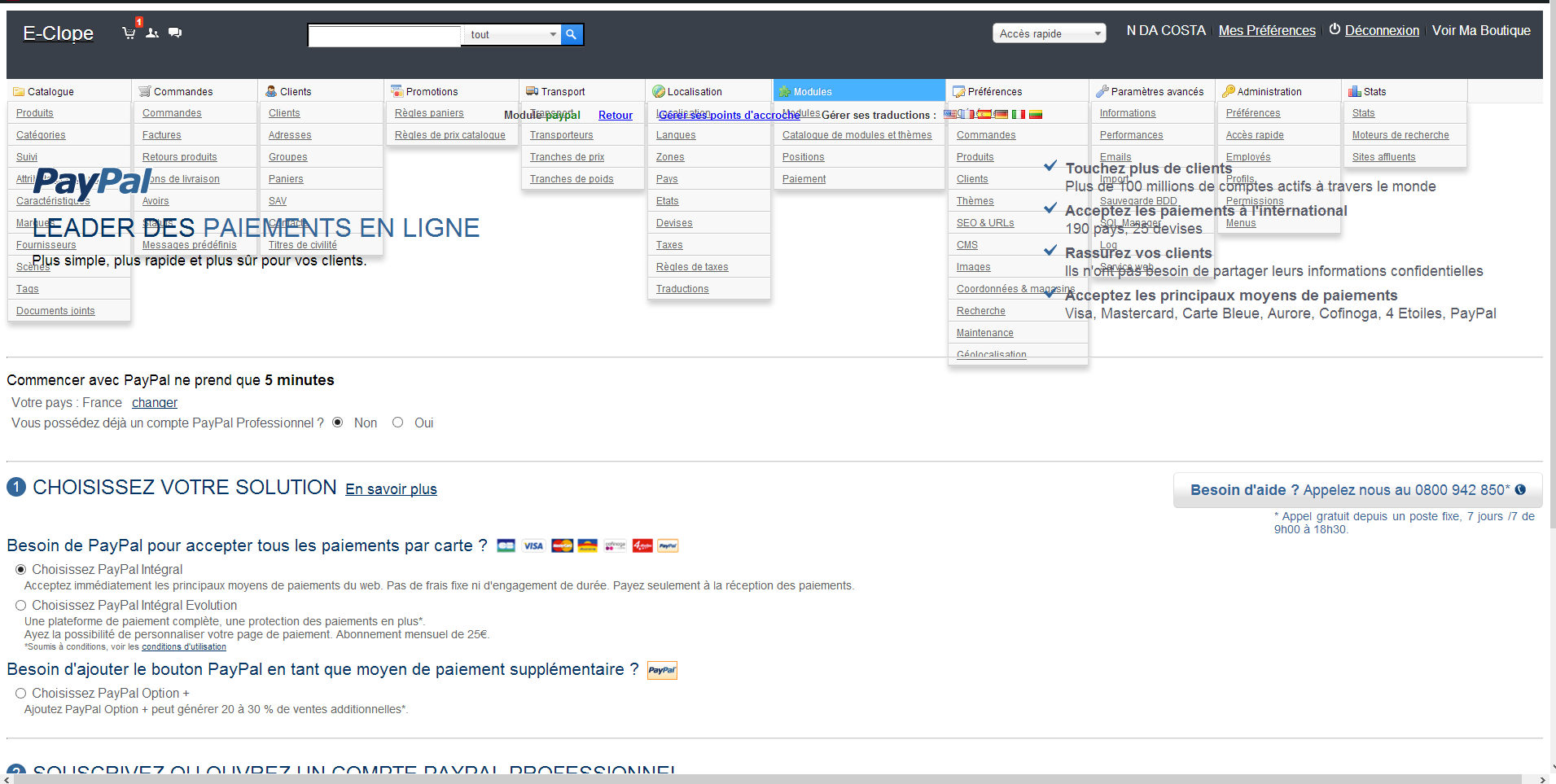Click the Administration key icon
Viewport: 1556px width, 784px height.
click(1229, 91)
